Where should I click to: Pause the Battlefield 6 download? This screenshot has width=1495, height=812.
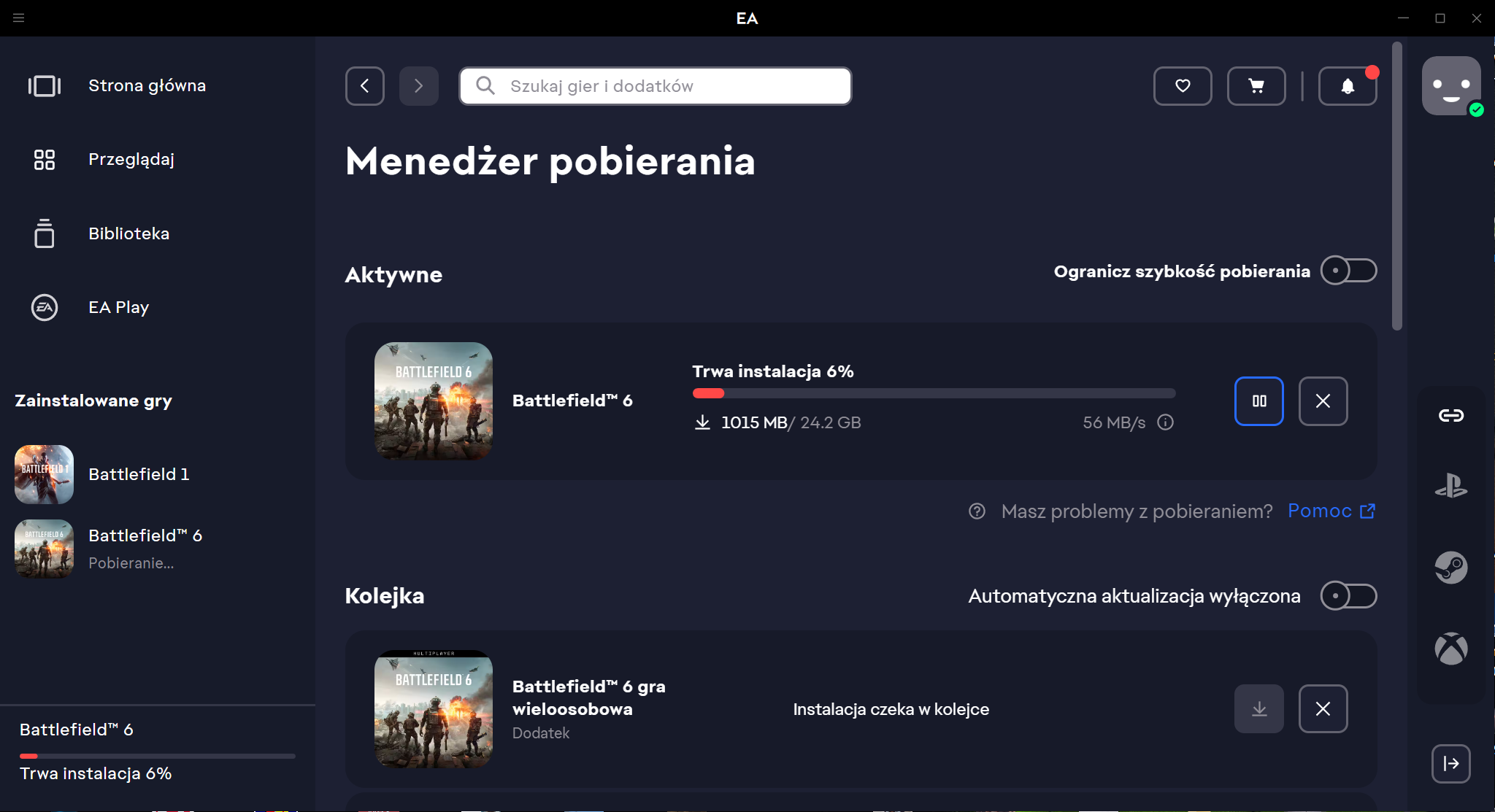[x=1258, y=401]
